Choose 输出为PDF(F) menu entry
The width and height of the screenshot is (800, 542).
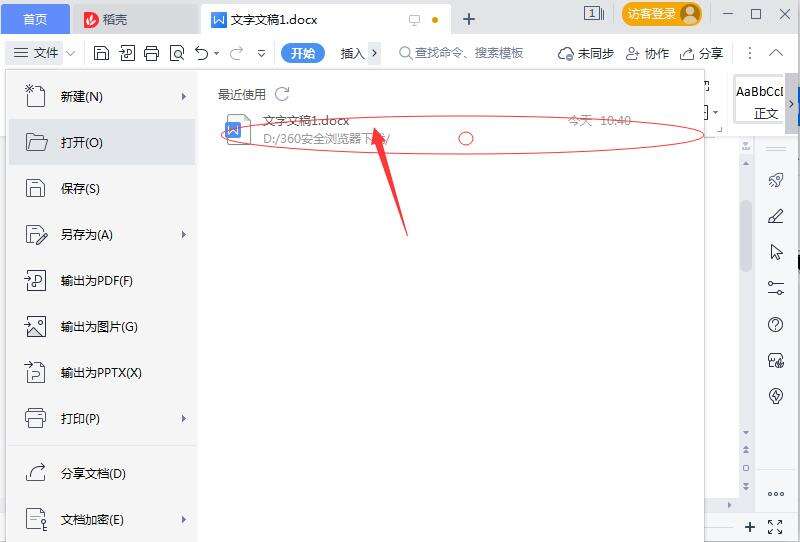click(102, 280)
